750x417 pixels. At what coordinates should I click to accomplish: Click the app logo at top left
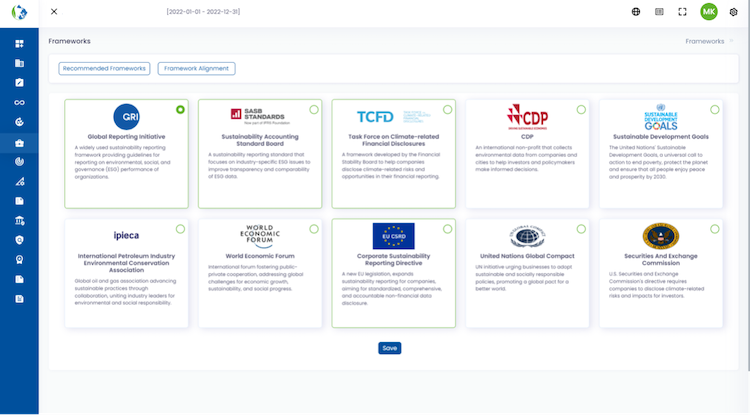pos(19,12)
